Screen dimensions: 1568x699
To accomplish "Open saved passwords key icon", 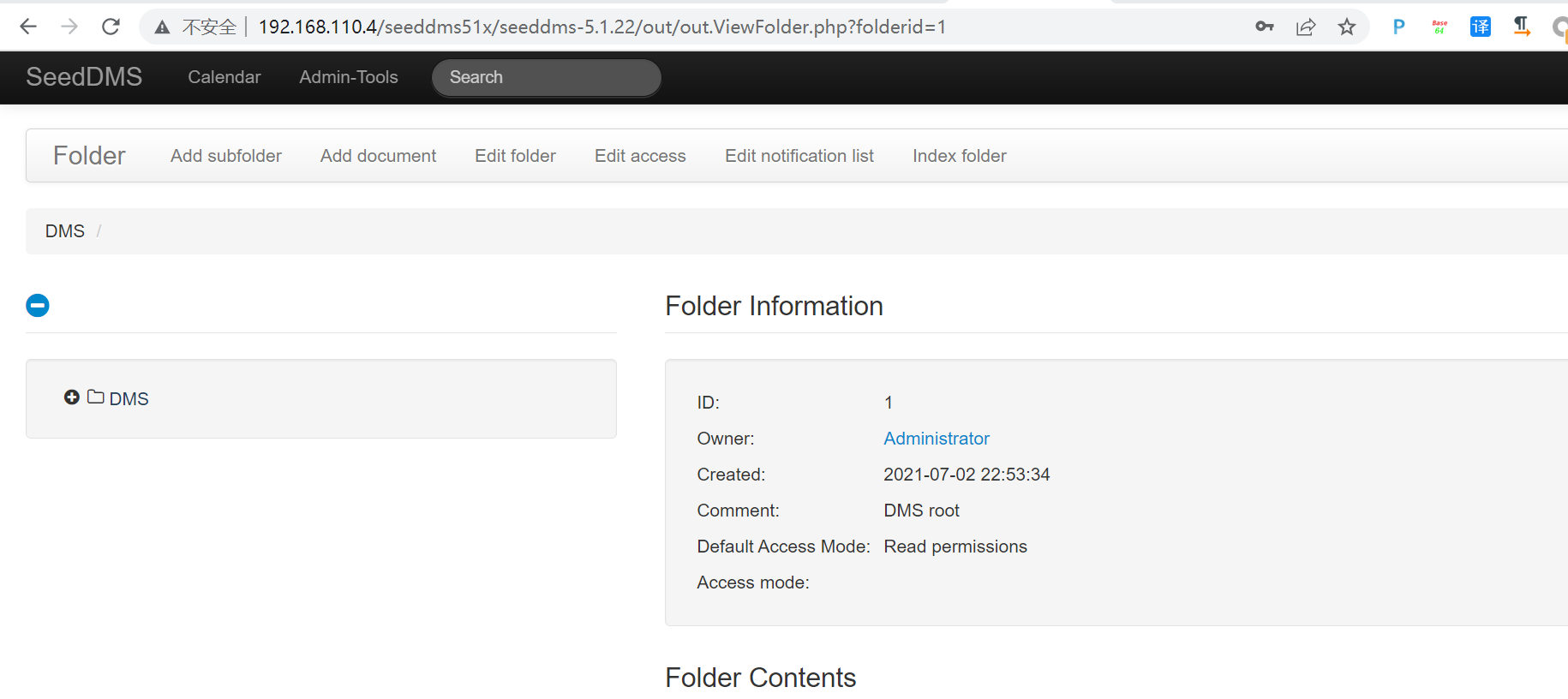I will pos(1265,27).
